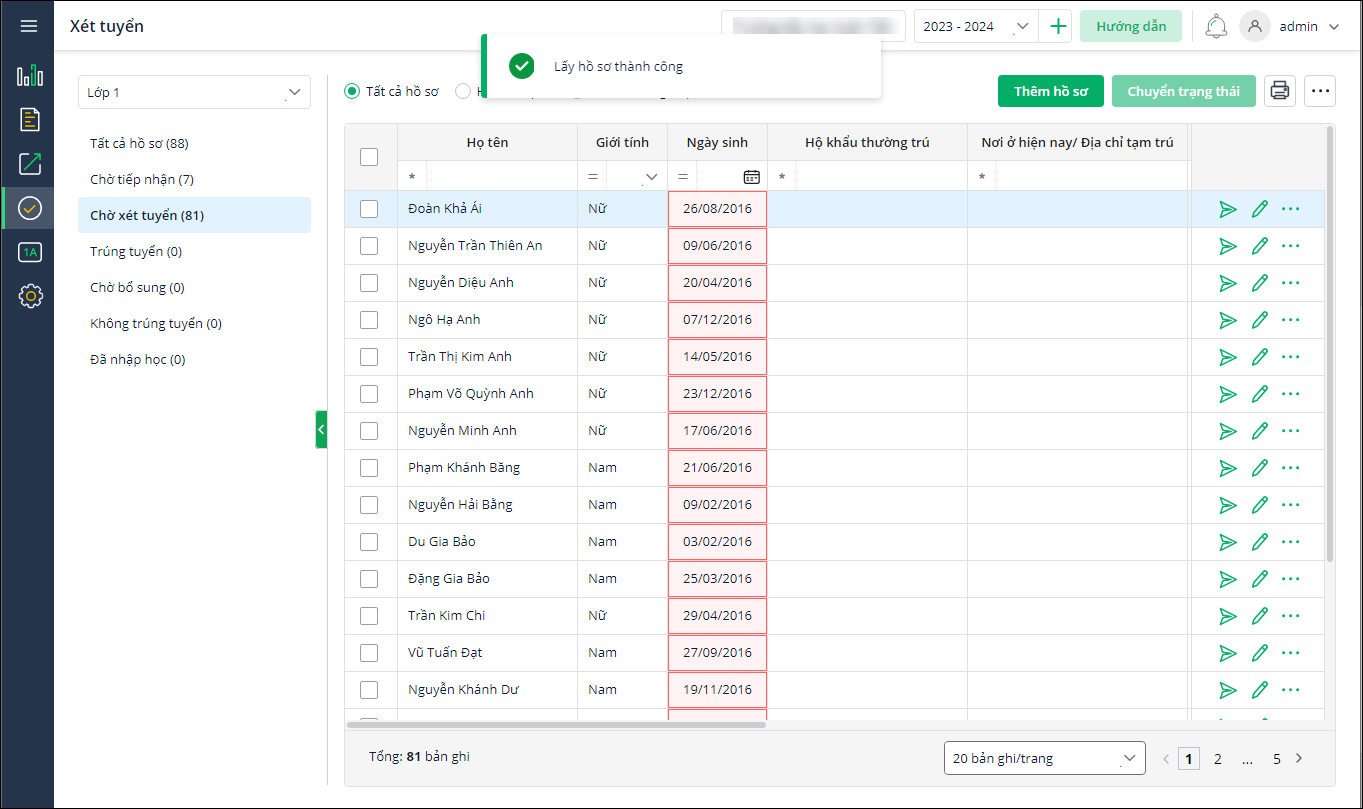Edit the Du Gia Bảo record
The width and height of the screenshot is (1363, 809).
click(1260, 542)
